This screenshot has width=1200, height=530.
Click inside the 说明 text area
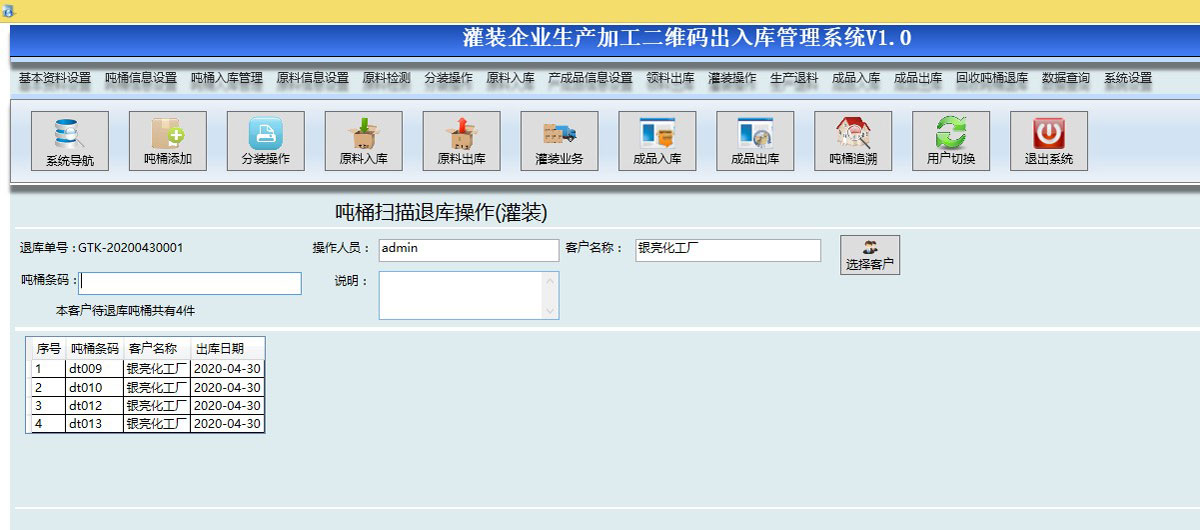tap(460, 295)
